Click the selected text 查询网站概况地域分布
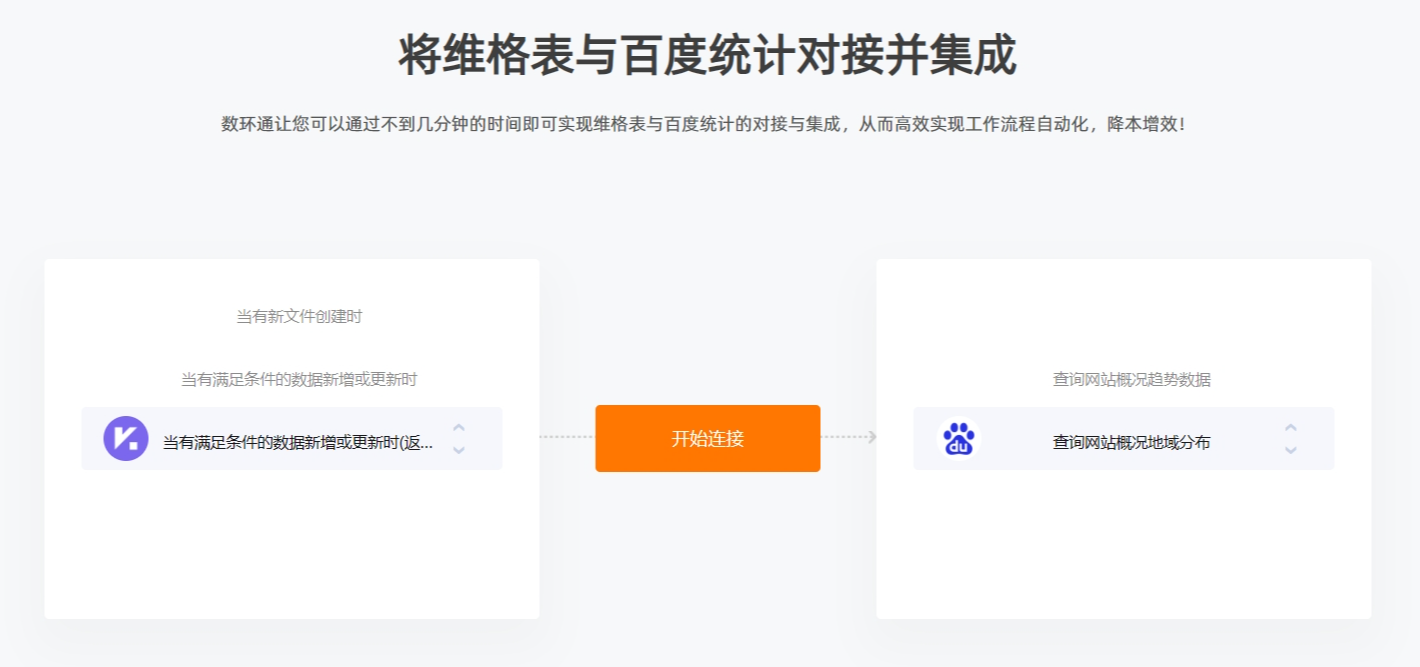 pos(1131,442)
